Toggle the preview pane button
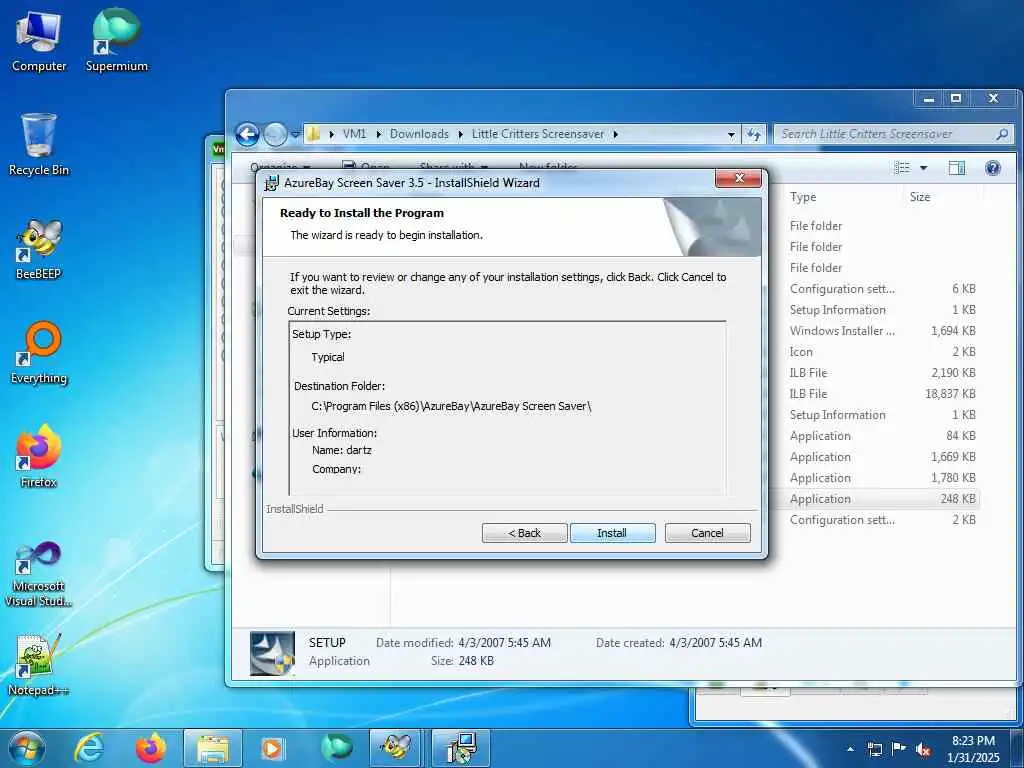This screenshot has height=768, width=1024. pos(957,168)
